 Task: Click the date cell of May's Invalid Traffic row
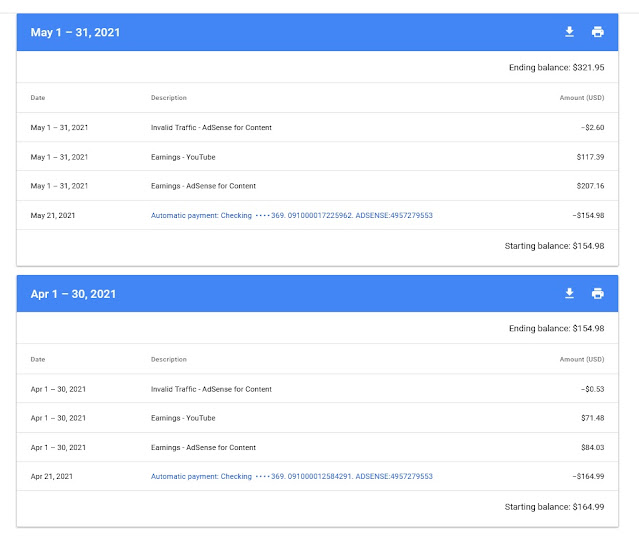(59, 128)
